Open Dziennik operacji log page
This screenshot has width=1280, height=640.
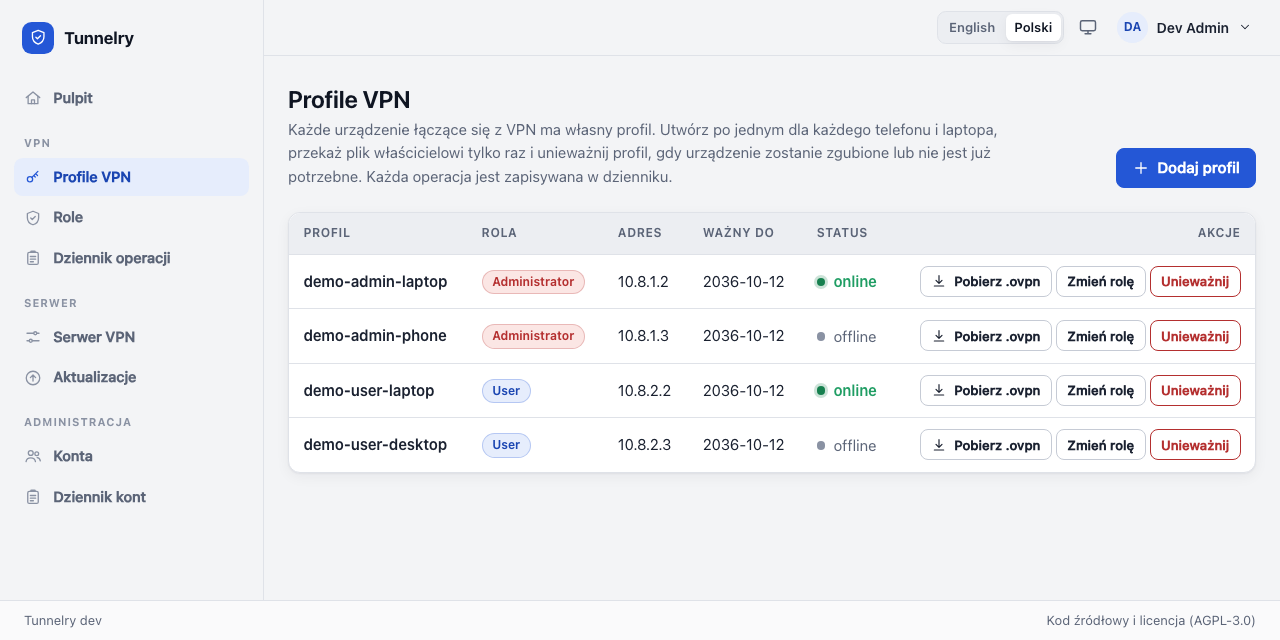point(131,258)
